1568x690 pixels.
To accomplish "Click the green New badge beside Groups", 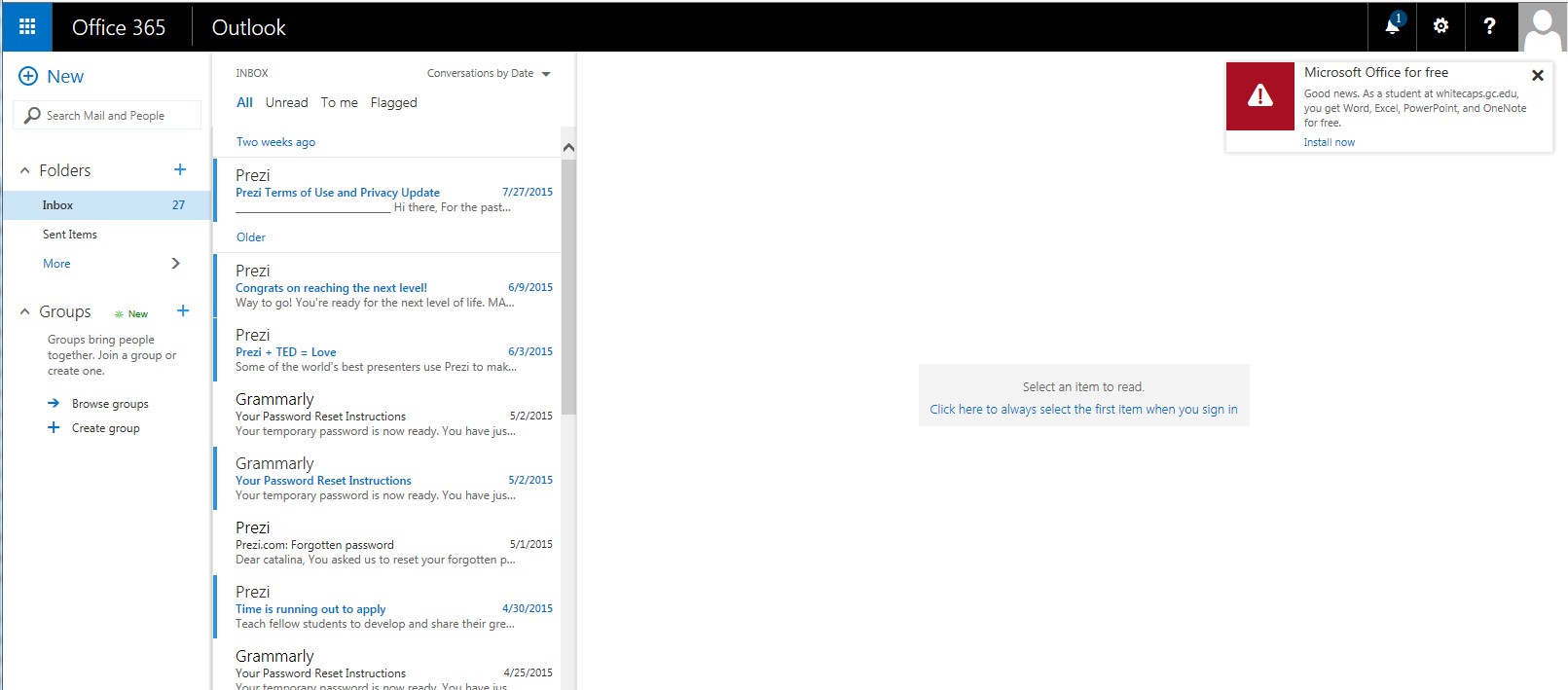I will [131, 313].
